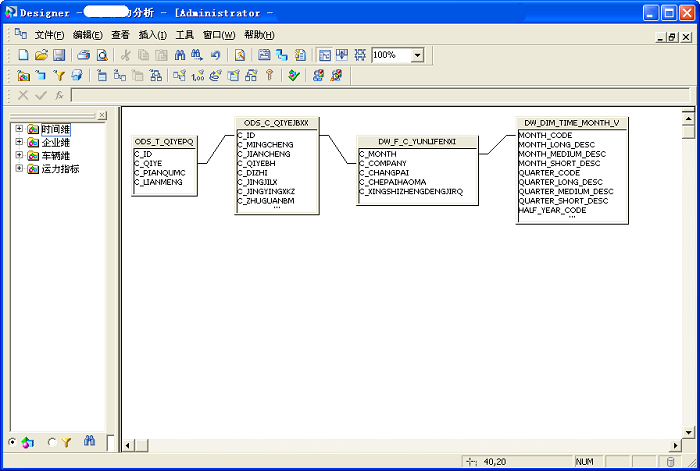Open the 编辑(E) menu
Image resolution: width=700 pixels, height=471 pixels.
[x=88, y=35]
